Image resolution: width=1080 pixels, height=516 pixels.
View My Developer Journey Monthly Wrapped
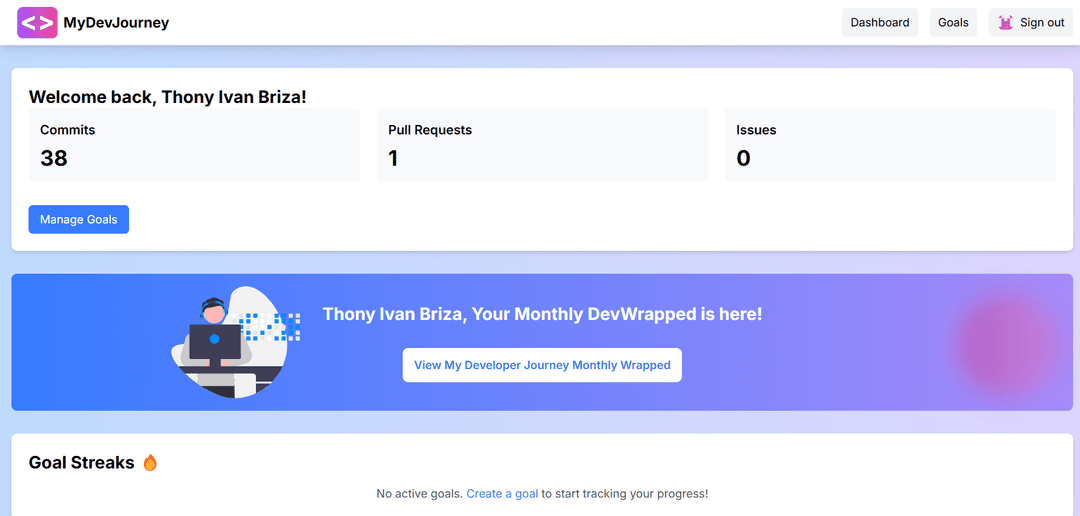(x=542, y=365)
